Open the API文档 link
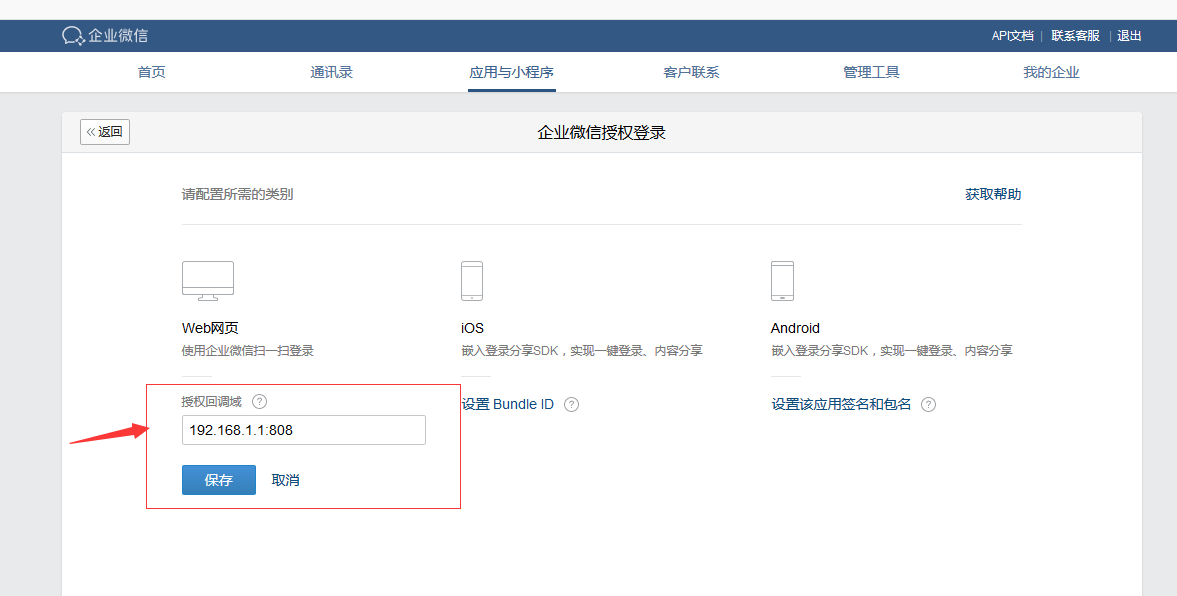Viewport: 1177px width, 596px height. pyautogui.click(x=1012, y=36)
